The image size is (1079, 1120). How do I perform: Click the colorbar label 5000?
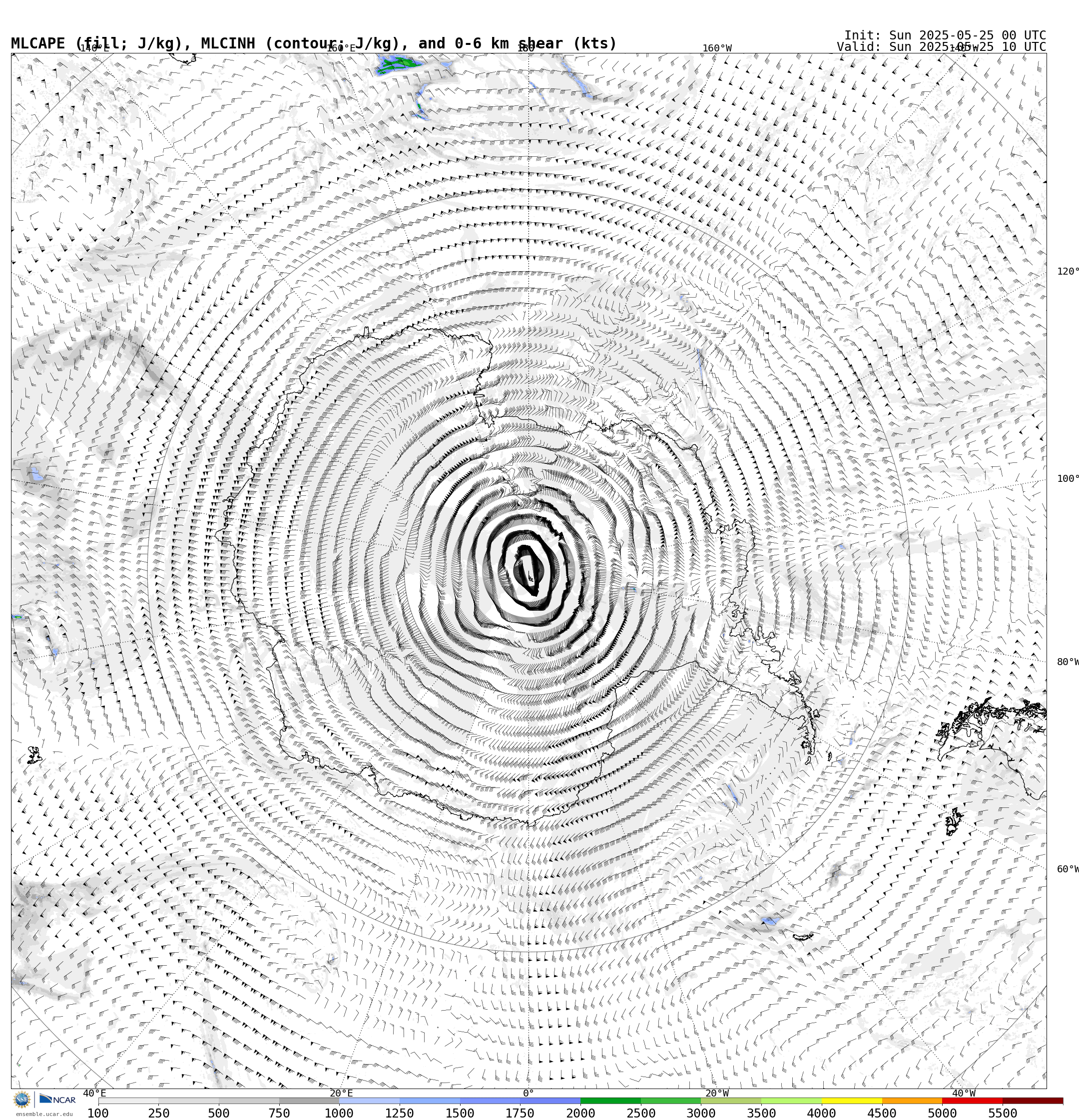(x=942, y=1113)
